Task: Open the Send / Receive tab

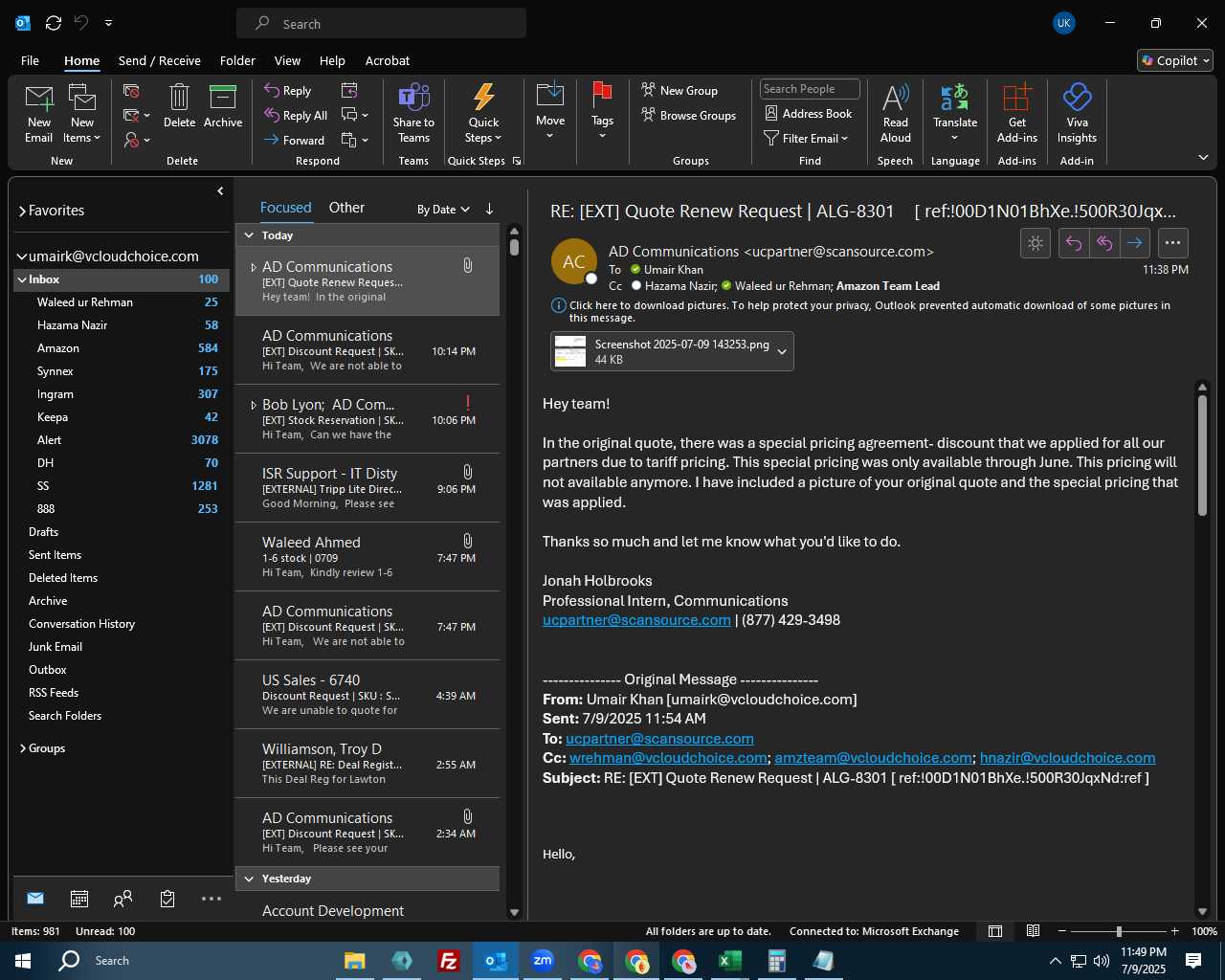Action: [160, 60]
